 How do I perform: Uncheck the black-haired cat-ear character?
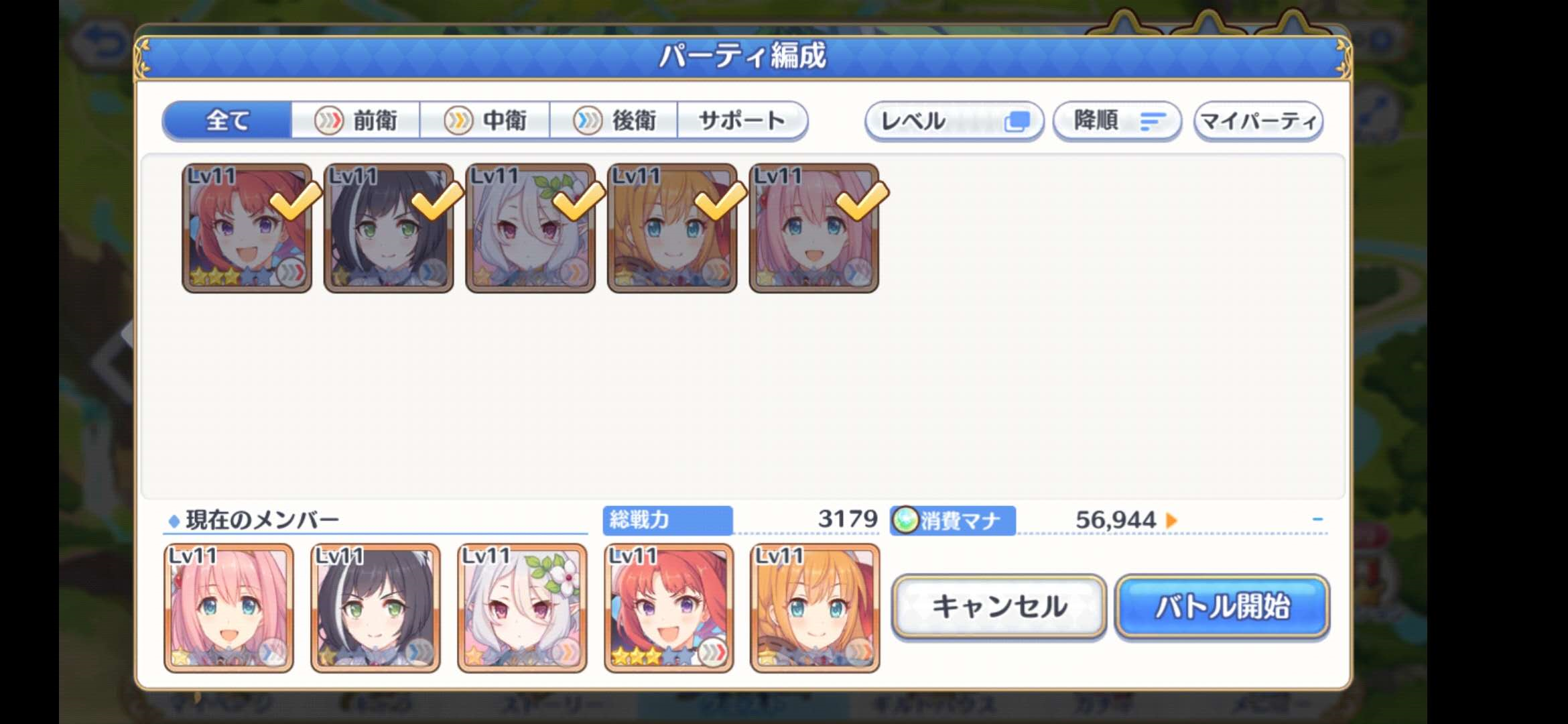389,228
